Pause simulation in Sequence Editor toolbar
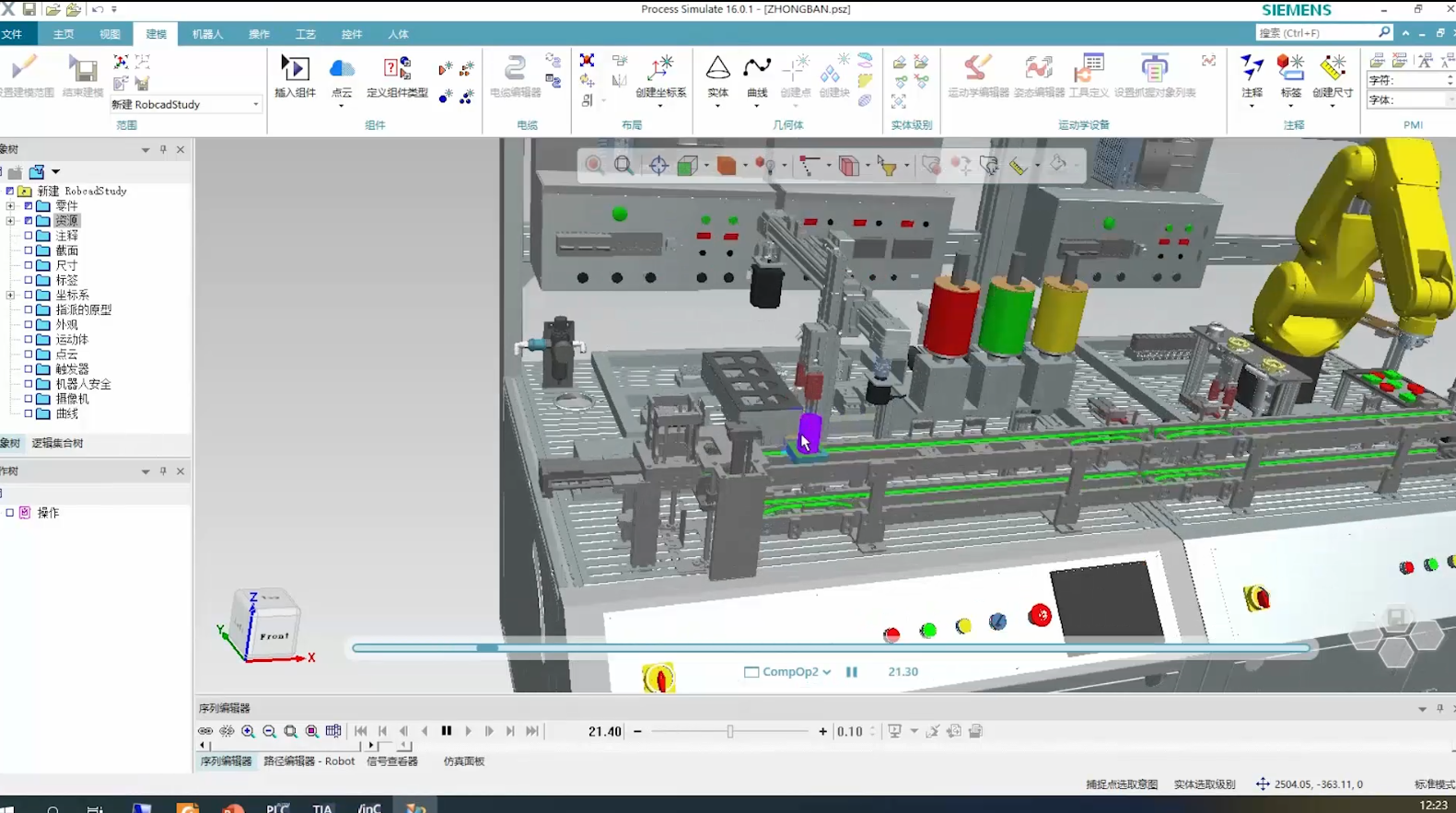Screen dimensions: 1456x813 (447, 731)
